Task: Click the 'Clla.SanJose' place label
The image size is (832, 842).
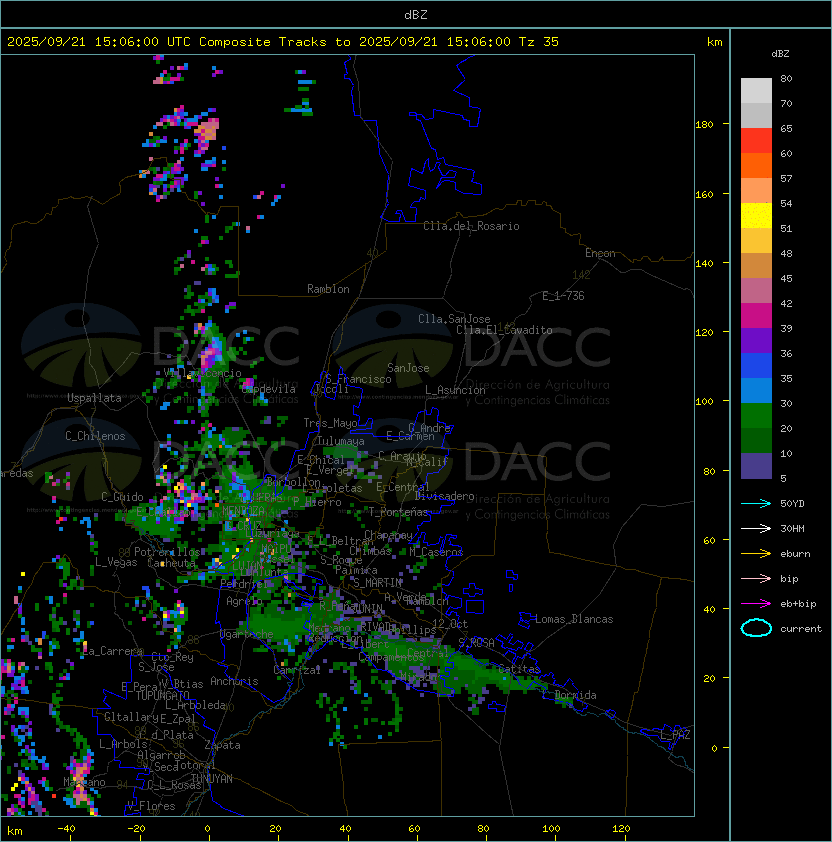Action: [x=454, y=319]
